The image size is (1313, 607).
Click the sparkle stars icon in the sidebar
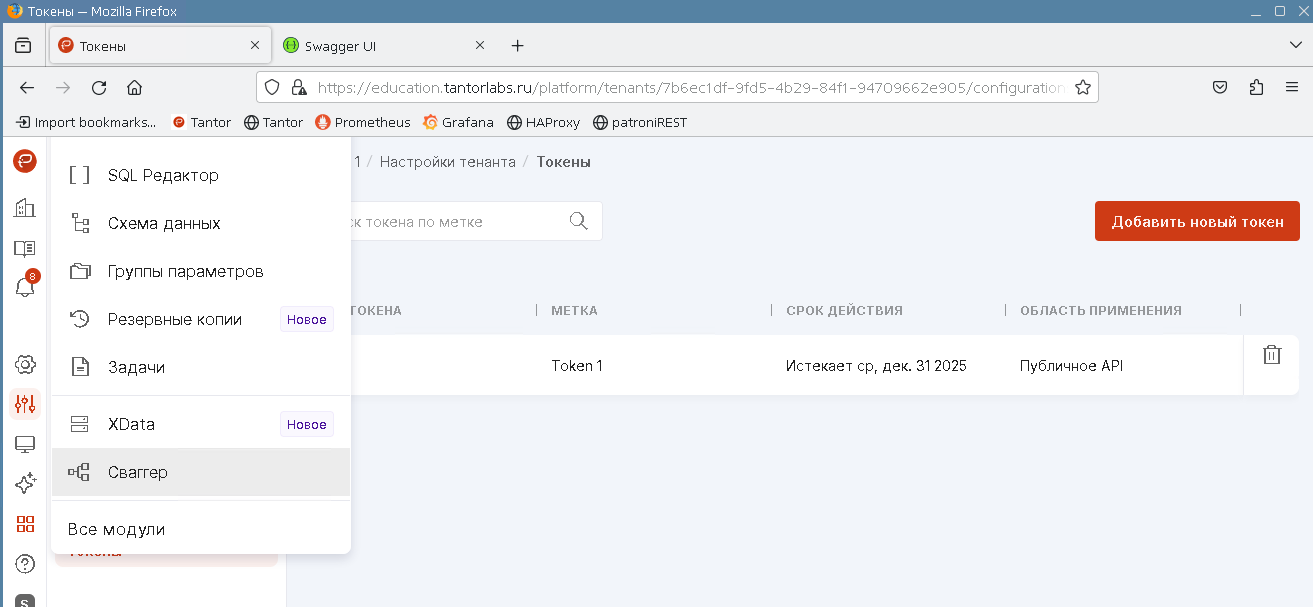click(25, 484)
